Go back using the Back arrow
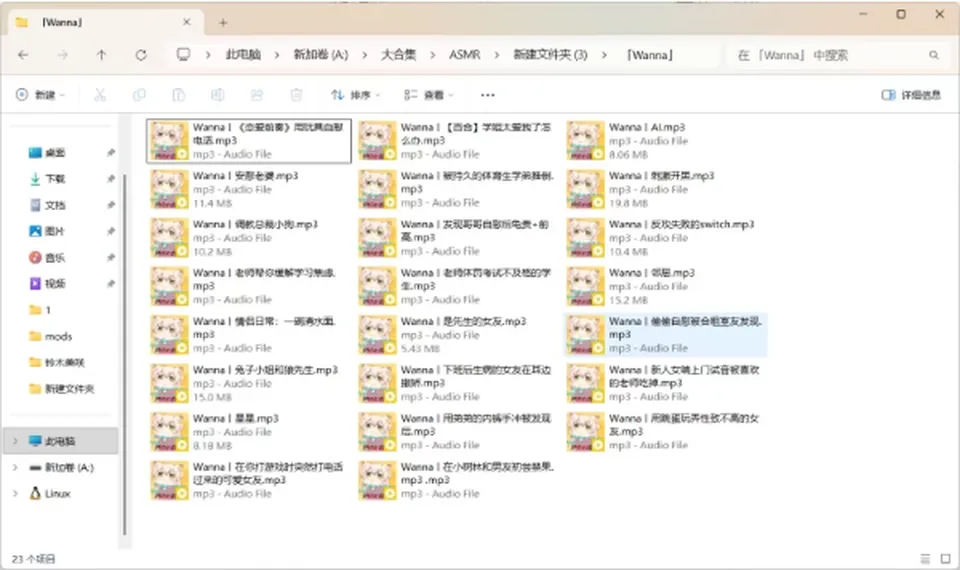Image resolution: width=960 pixels, height=570 pixels. [23, 55]
